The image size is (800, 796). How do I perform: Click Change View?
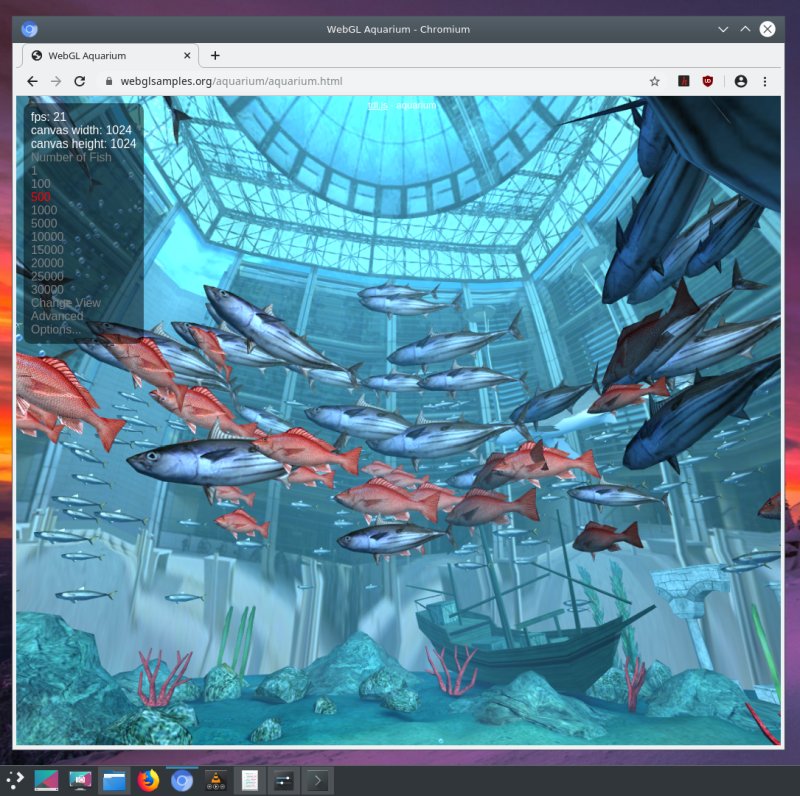point(65,302)
